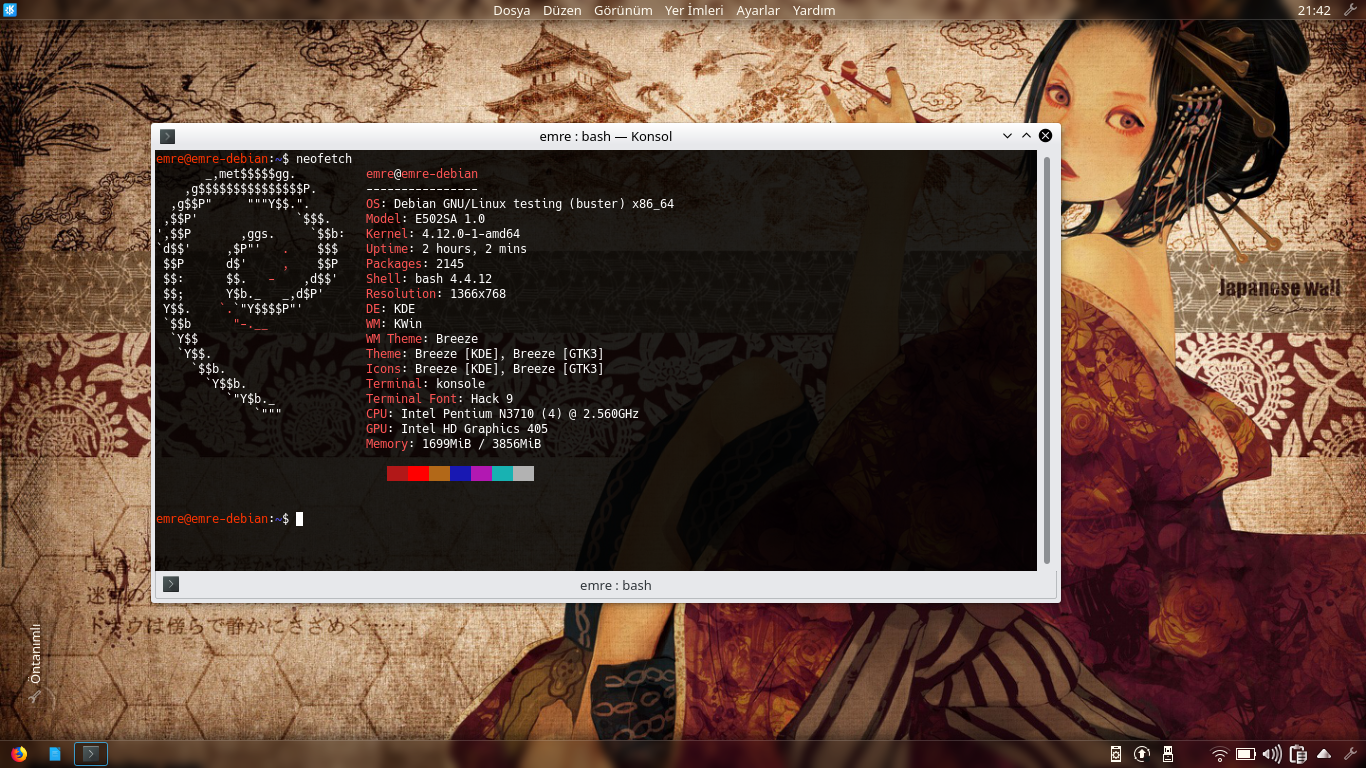
Task: Show battery status from the tray
Action: 1245,754
